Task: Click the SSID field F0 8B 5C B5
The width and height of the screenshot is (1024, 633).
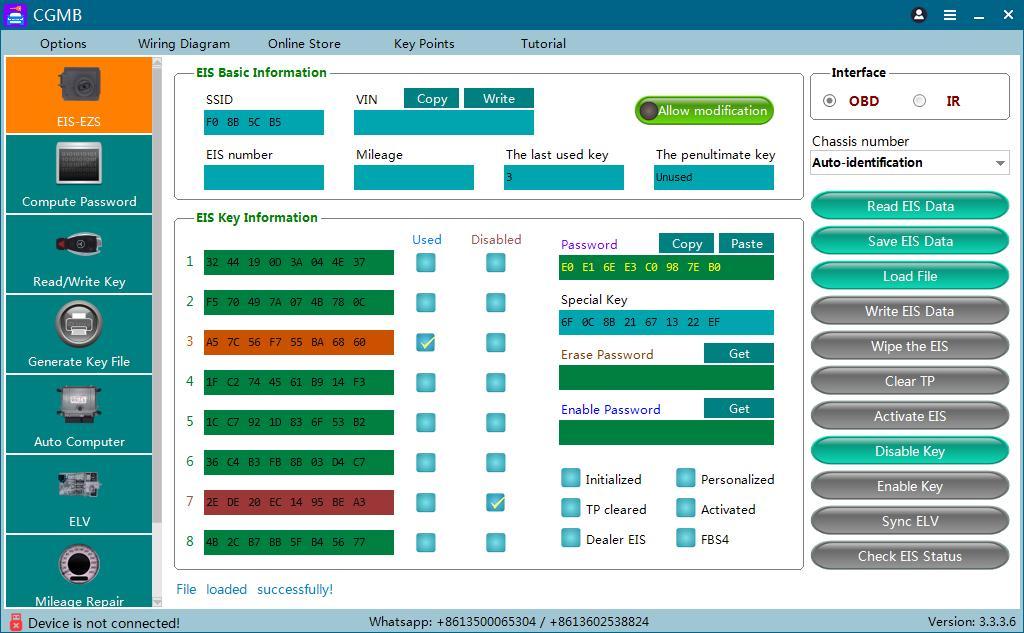Action: pos(264,122)
